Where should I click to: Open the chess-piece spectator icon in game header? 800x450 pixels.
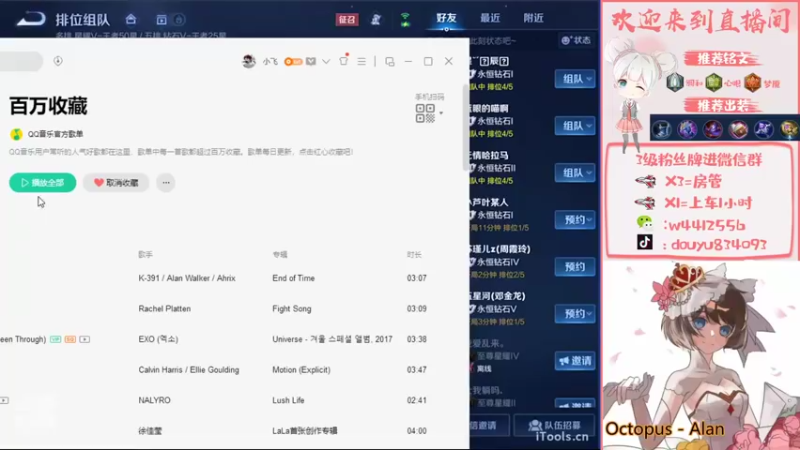coord(376,19)
